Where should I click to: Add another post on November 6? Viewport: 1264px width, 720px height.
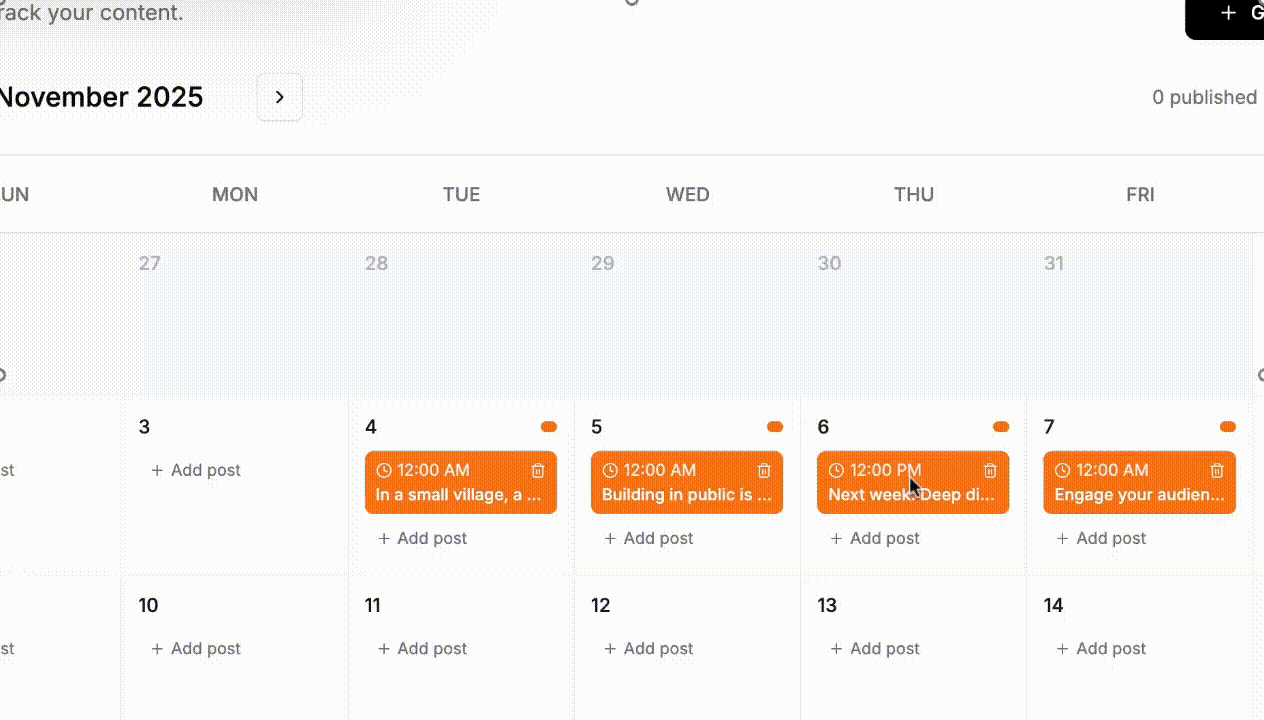tap(875, 538)
